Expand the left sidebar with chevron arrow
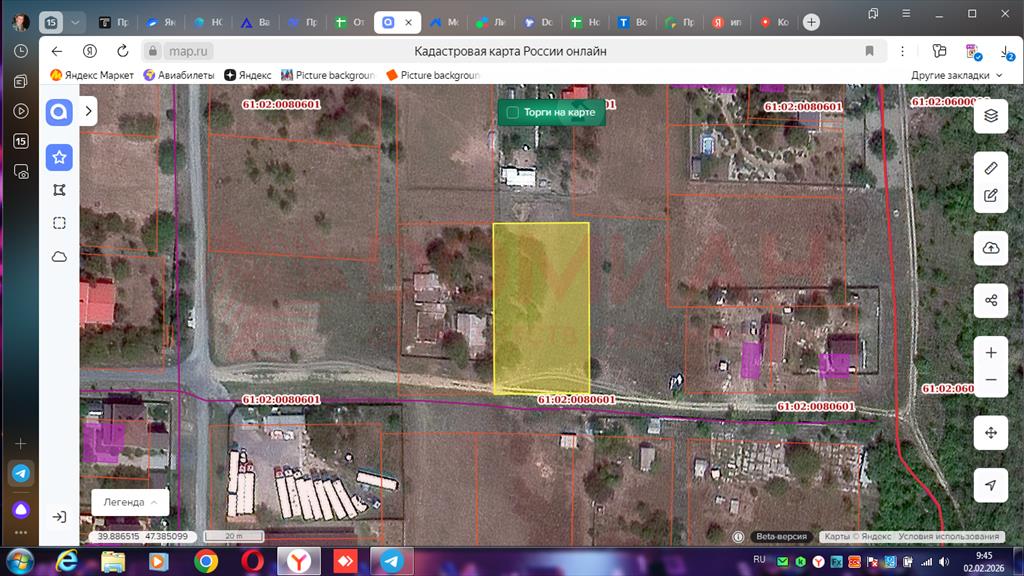Screen dimensions: 1024x576 pos(88,112)
